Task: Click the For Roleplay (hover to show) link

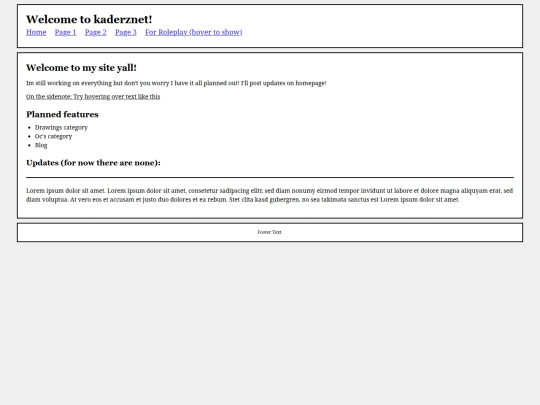Action: point(194,32)
